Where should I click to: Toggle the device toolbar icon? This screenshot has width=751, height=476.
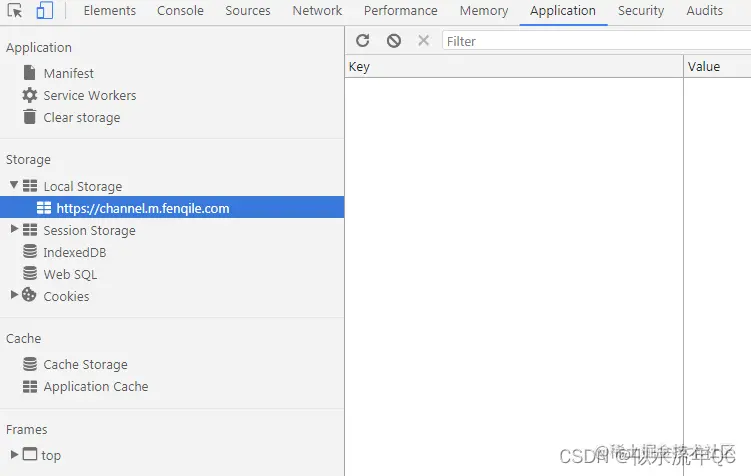pyautogui.click(x=45, y=11)
